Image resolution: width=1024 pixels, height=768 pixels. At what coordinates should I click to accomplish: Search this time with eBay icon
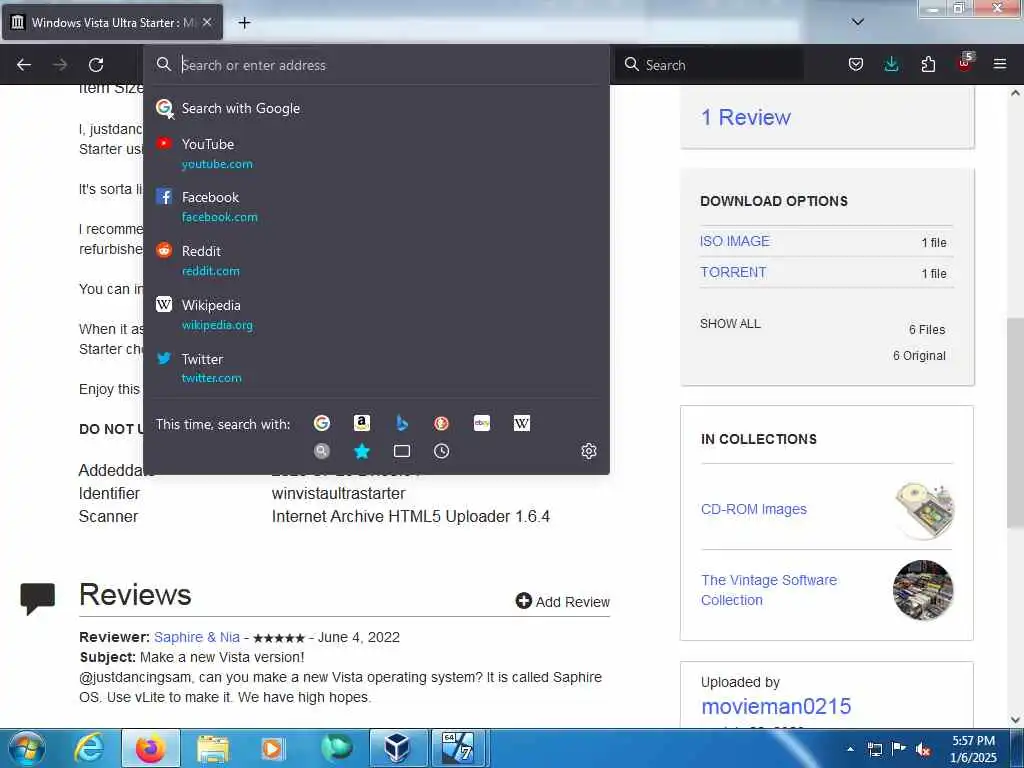pos(482,423)
